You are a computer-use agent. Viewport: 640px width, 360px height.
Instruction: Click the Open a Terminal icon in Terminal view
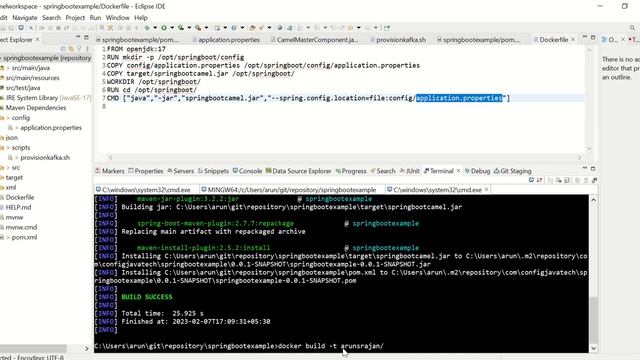(531, 180)
